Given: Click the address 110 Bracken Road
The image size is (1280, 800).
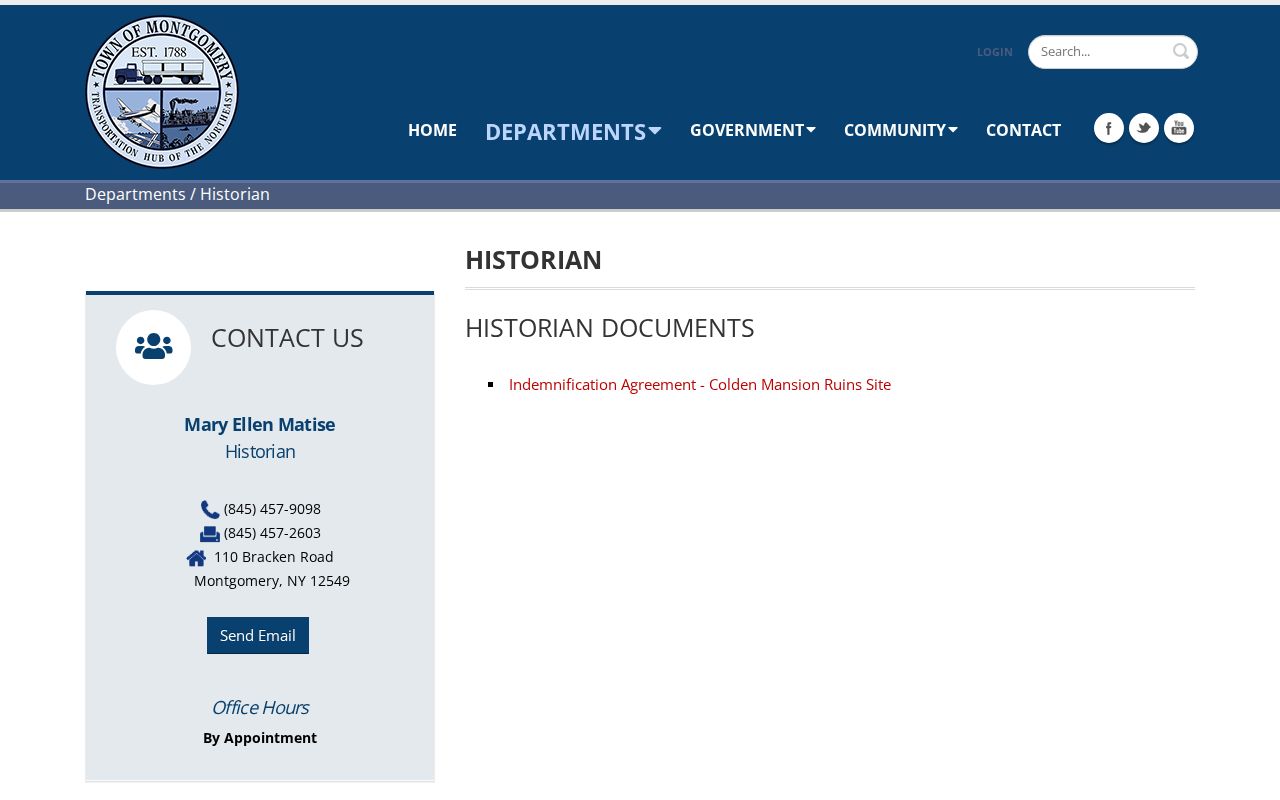Looking at the screenshot, I should pyautogui.click(x=274, y=557).
